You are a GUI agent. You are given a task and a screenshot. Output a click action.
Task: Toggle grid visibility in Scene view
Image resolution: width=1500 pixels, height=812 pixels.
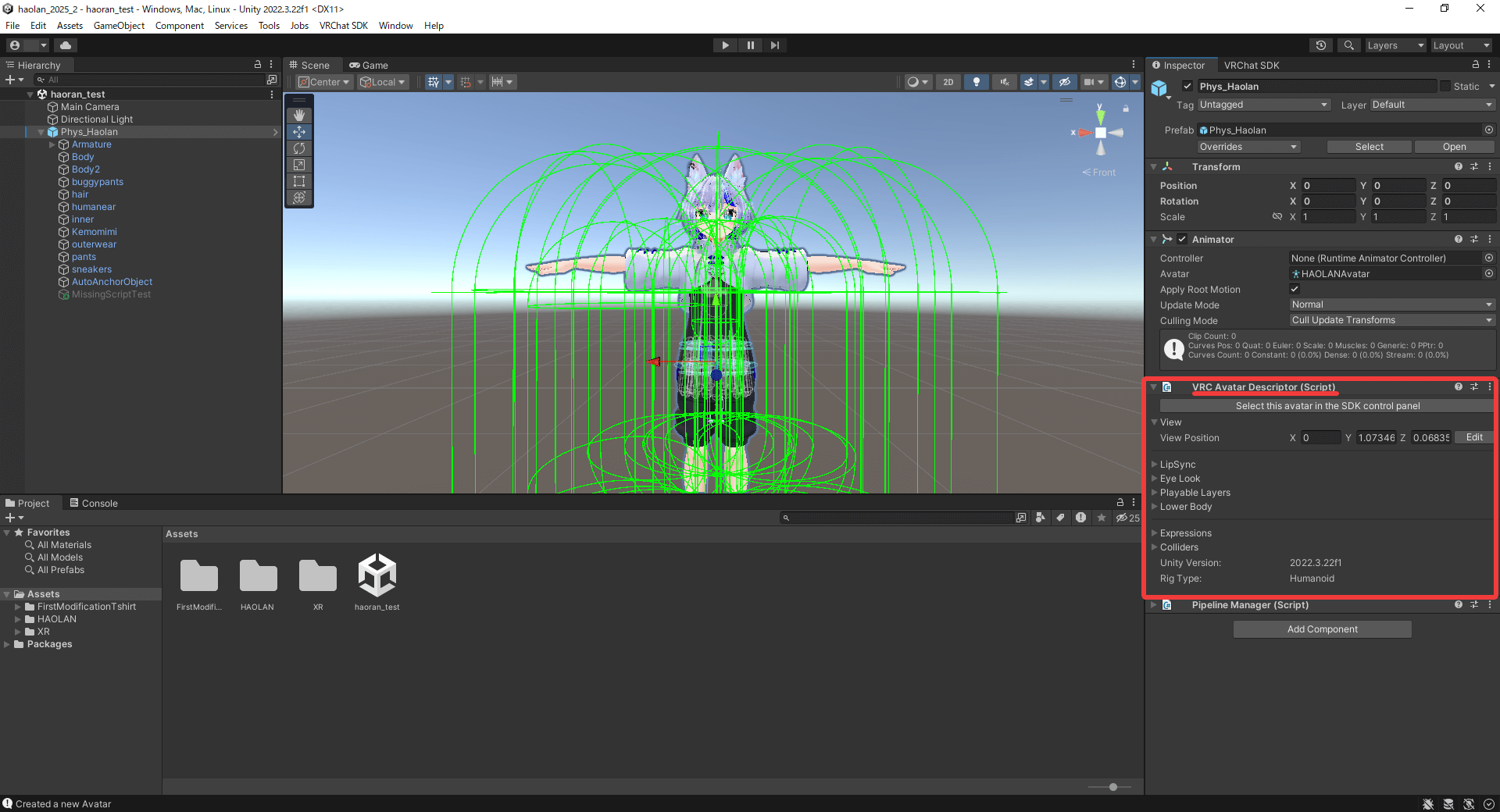434,82
